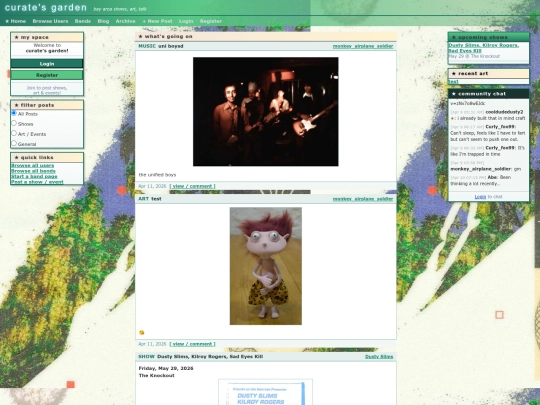Click Register in the top navigation
Viewport: 540px width, 405px height.
(x=211, y=21)
